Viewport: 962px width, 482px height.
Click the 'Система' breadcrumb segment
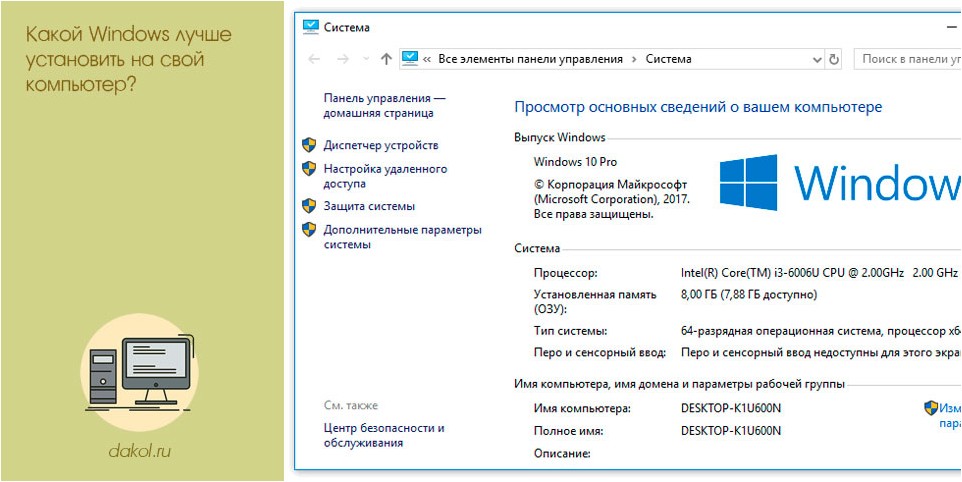(669, 59)
